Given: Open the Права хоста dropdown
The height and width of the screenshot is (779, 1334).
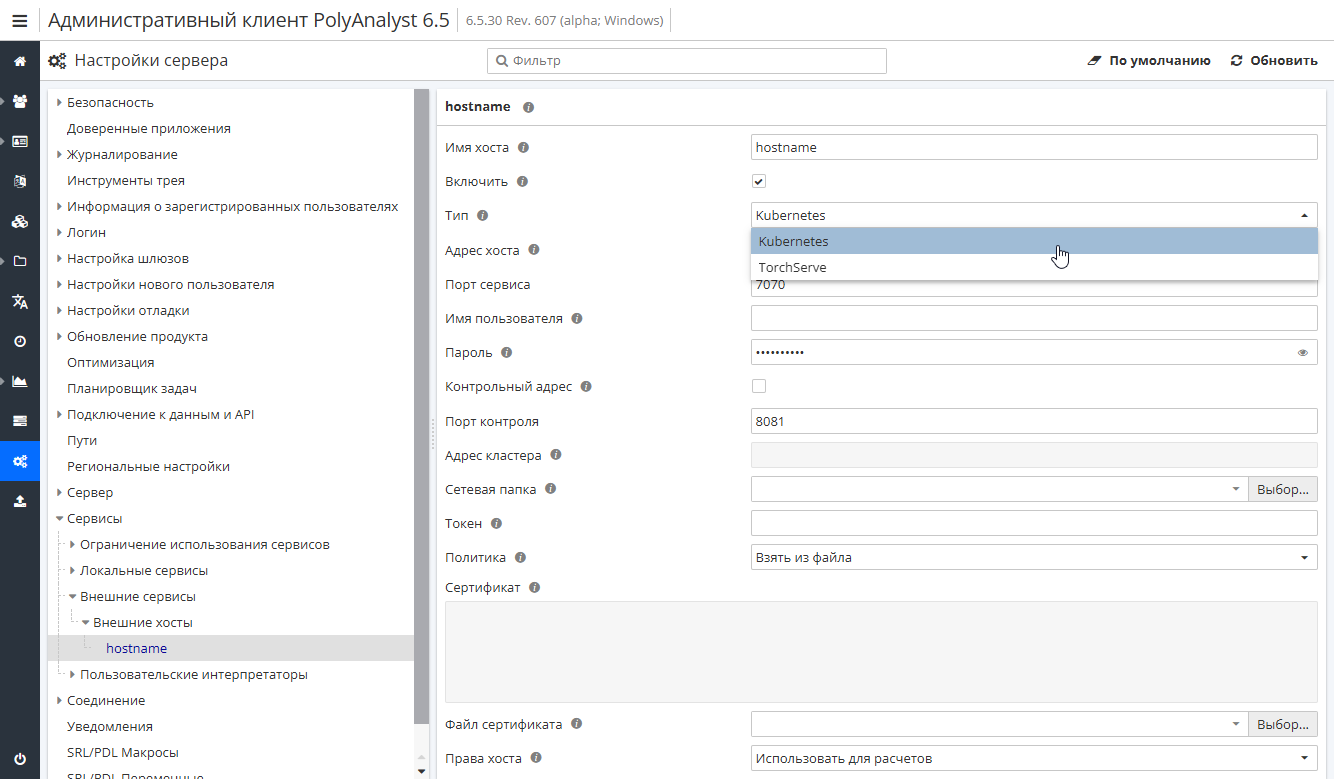Looking at the screenshot, I should tap(1034, 759).
